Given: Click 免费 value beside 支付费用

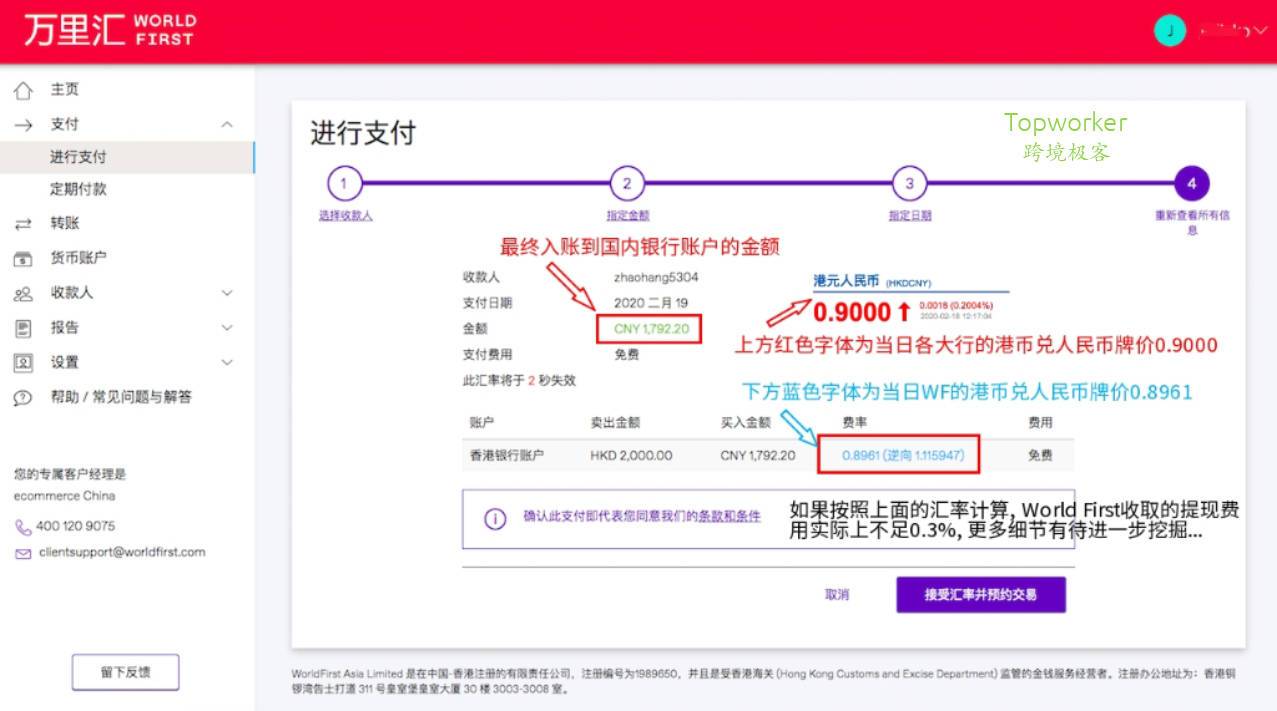Looking at the screenshot, I should point(626,355).
